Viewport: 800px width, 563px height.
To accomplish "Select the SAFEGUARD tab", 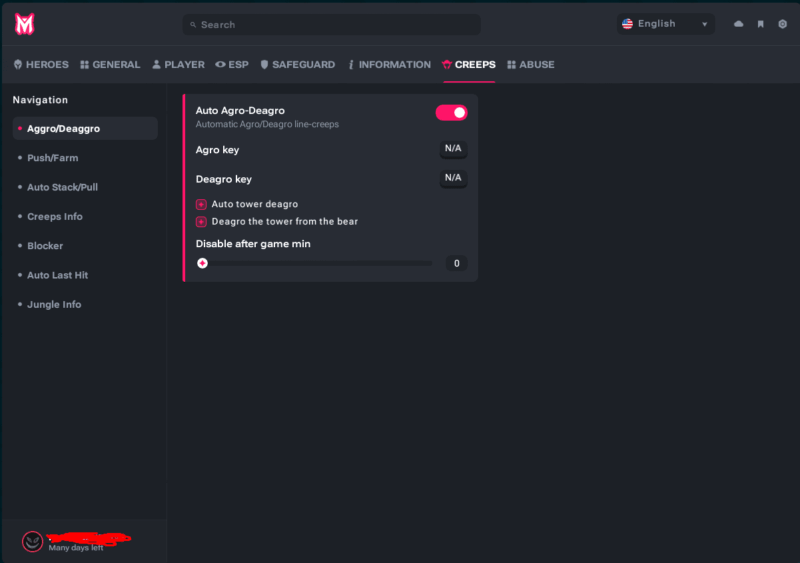I will pos(297,64).
